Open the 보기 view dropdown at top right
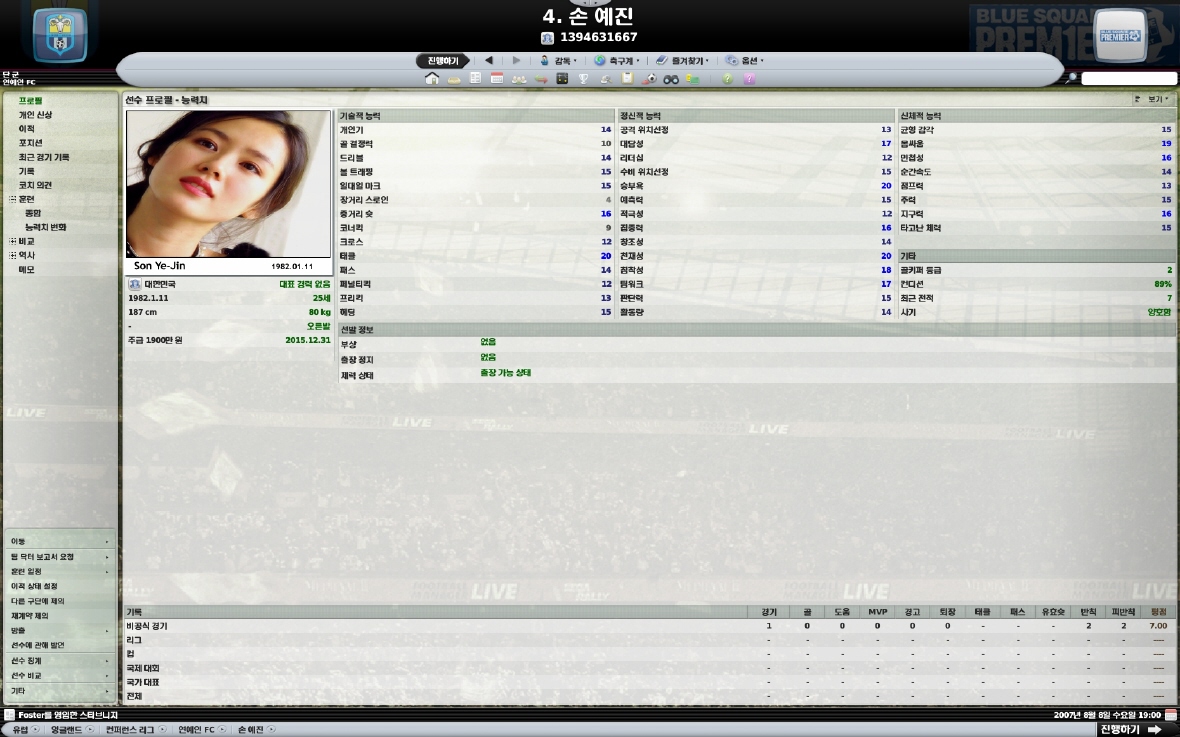This screenshot has width=1180, height=737. click(x=1153, y=100)
